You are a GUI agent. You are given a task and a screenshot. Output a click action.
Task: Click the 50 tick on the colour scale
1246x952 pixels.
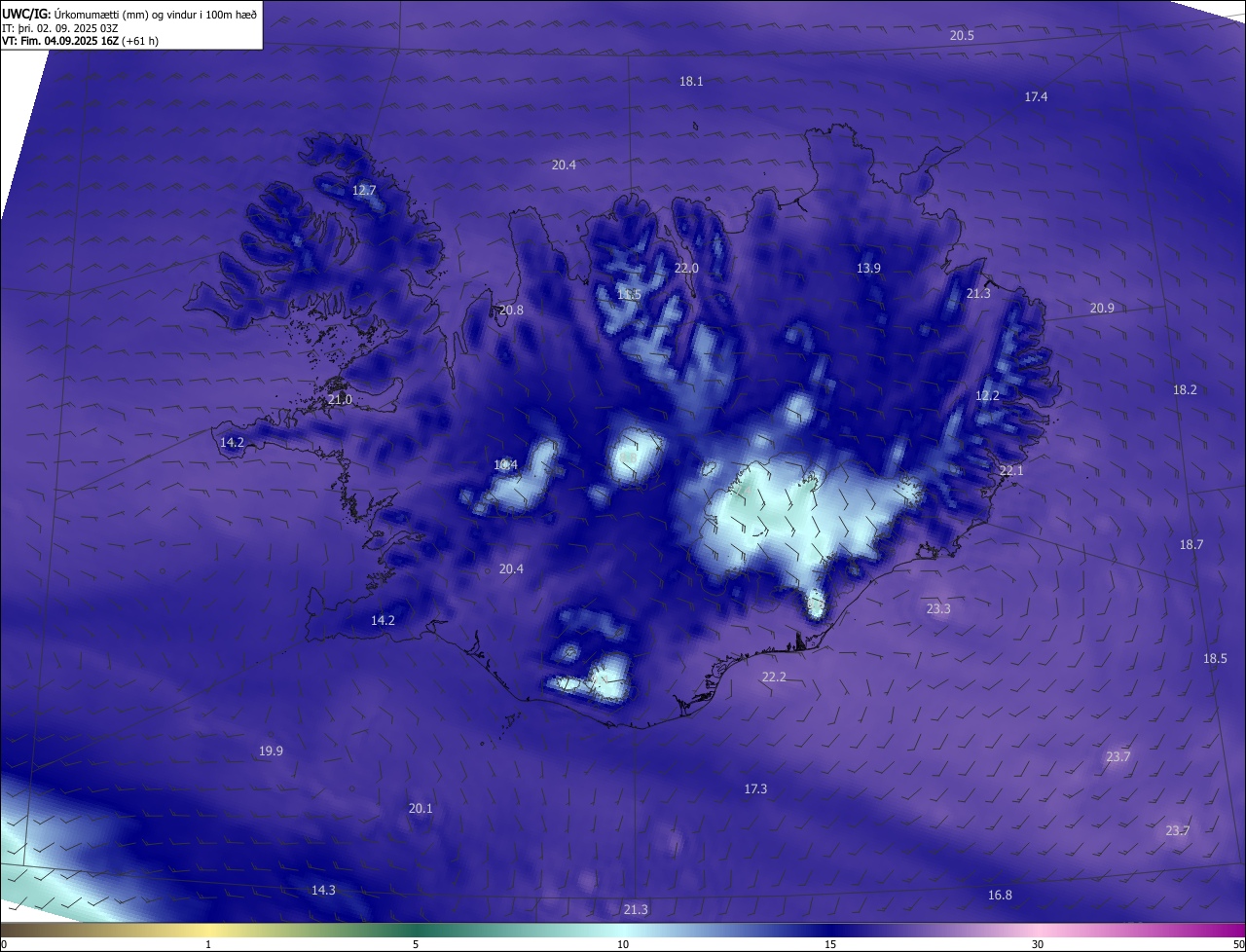(1238, 944)
